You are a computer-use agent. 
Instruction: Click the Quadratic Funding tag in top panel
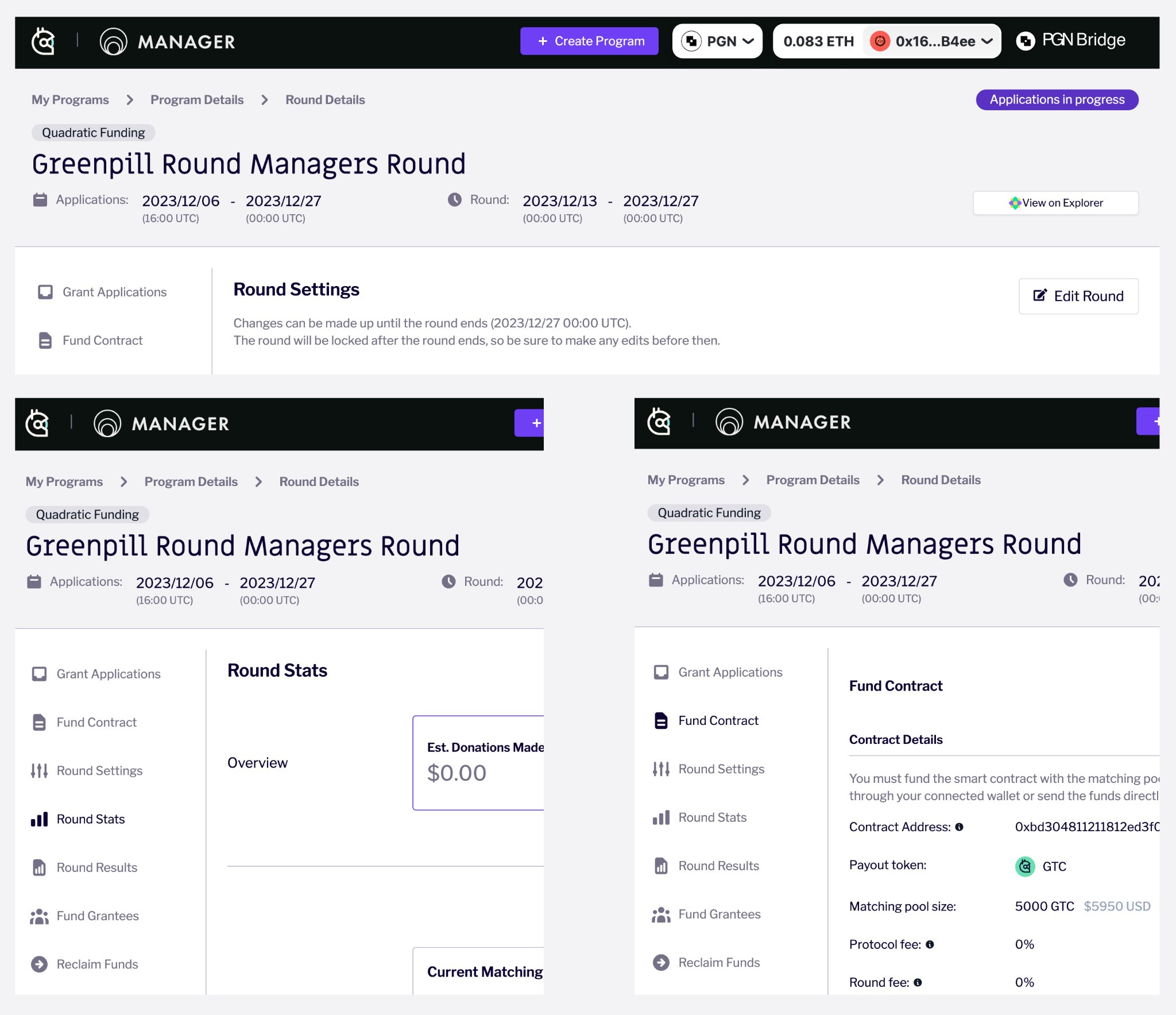pyautogui.click(x=93, y=133)
